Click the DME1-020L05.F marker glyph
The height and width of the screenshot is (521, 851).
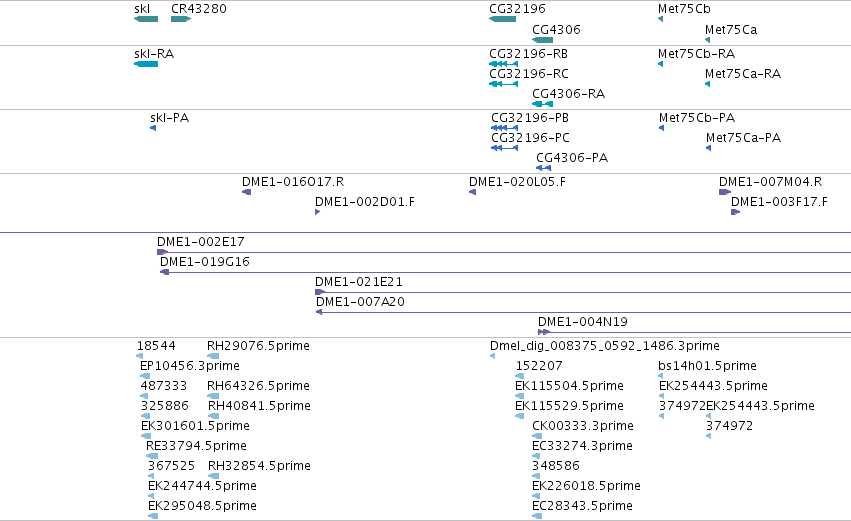tap(472, 192)
